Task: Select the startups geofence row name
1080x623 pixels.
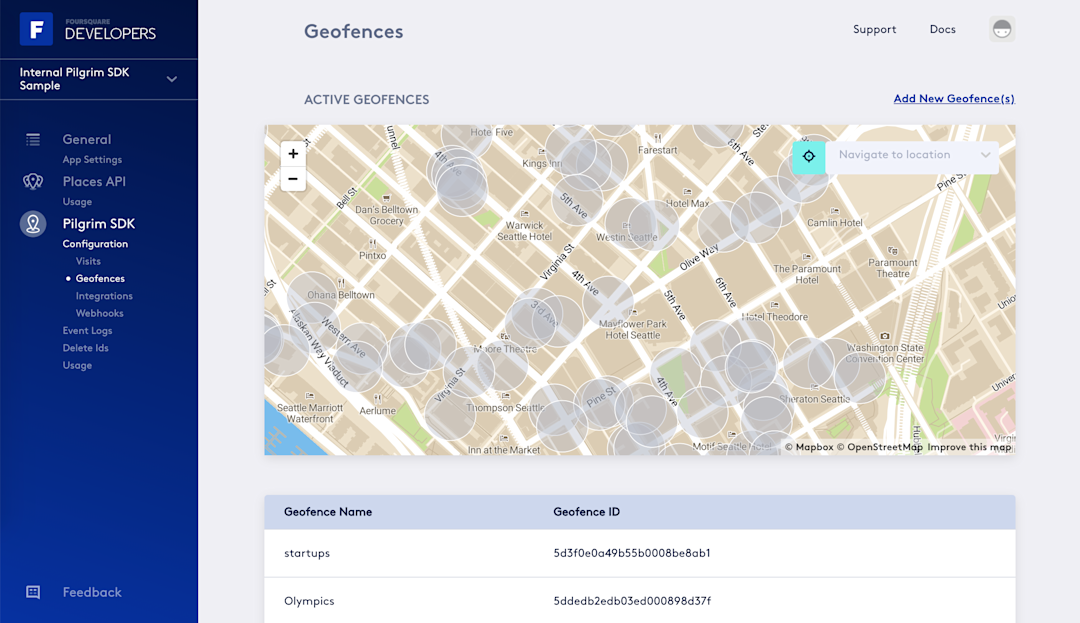Action: (307, 553)
